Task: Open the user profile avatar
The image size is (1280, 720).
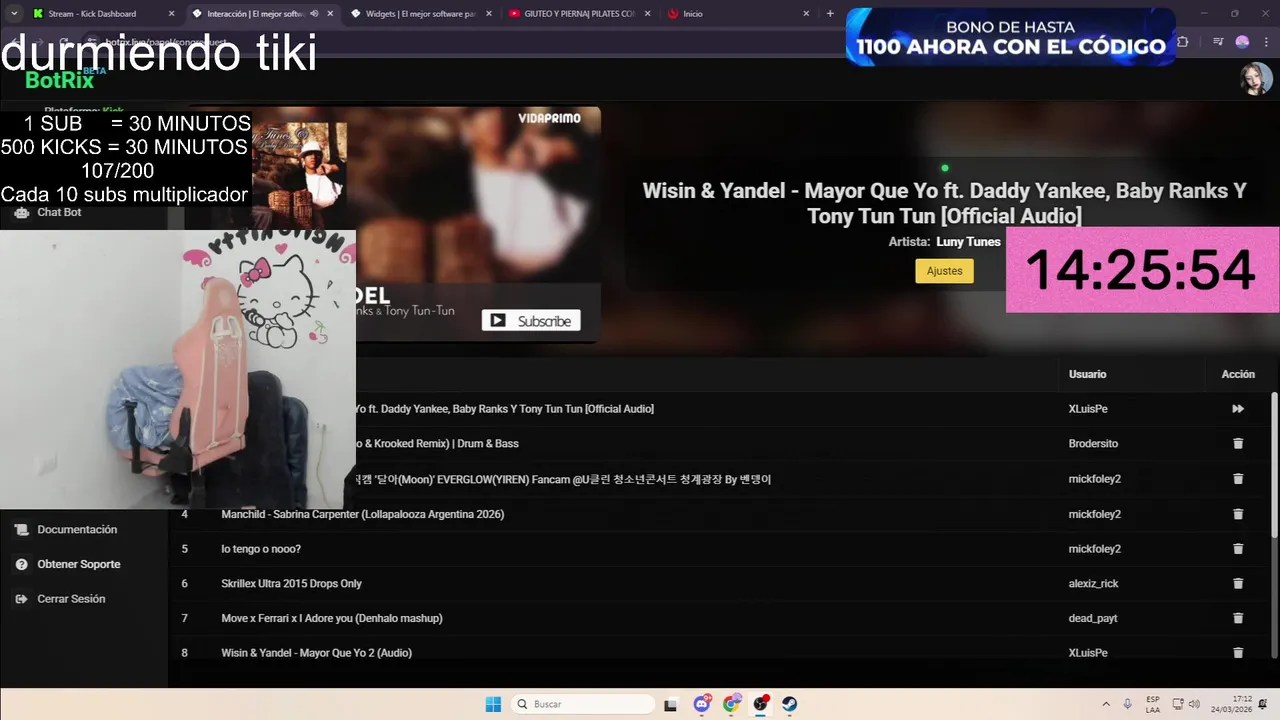Action: 1256,79
